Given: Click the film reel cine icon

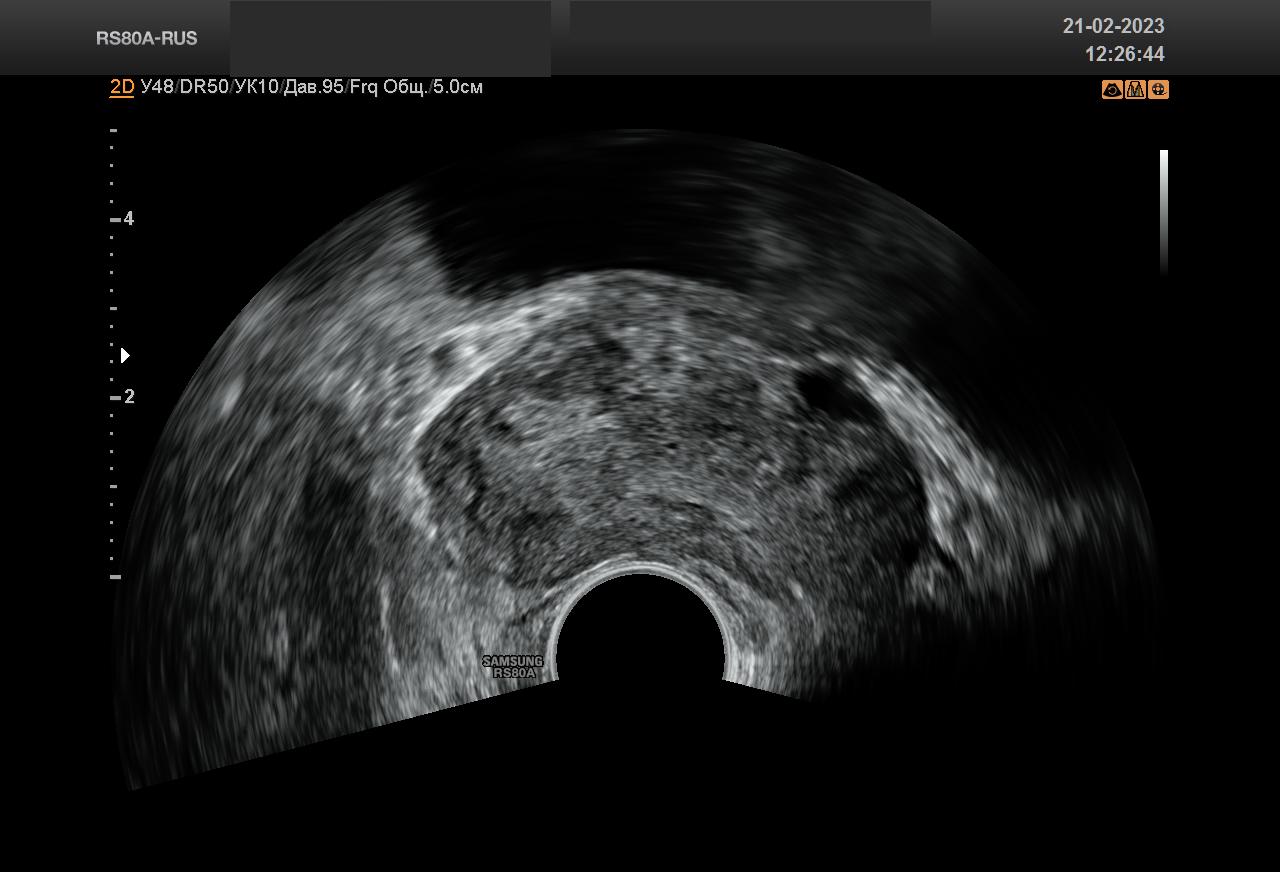Looking at the screenshot, I should pos(1158,90).
